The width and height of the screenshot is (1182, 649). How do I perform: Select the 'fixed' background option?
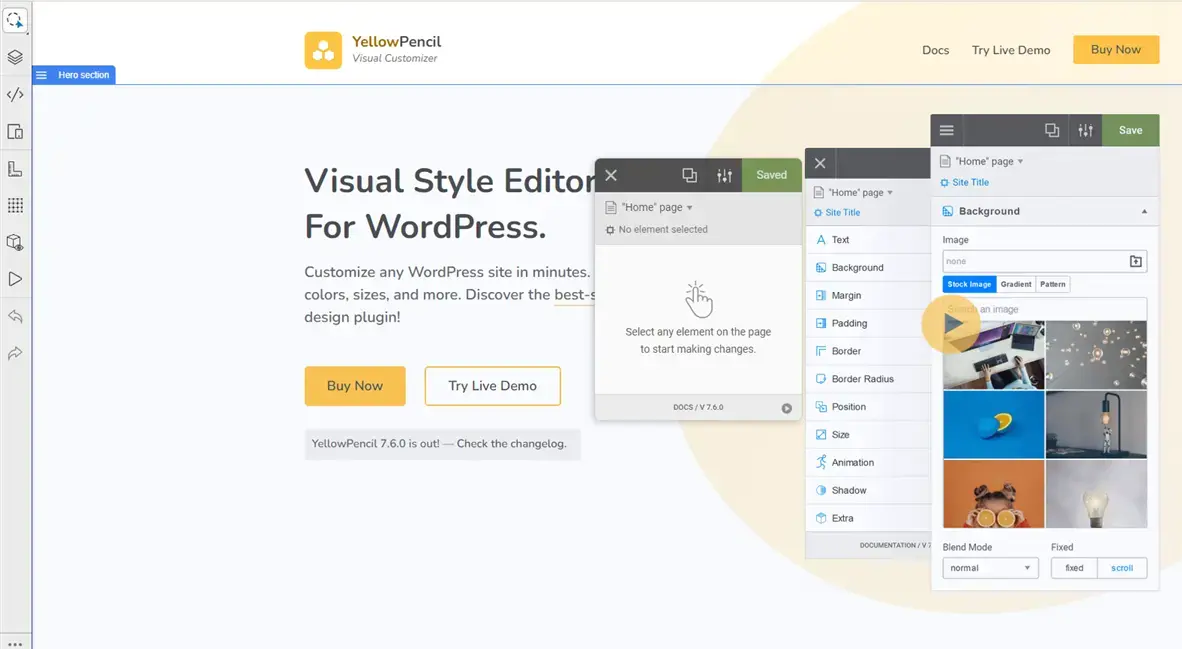click(1074, 568)
